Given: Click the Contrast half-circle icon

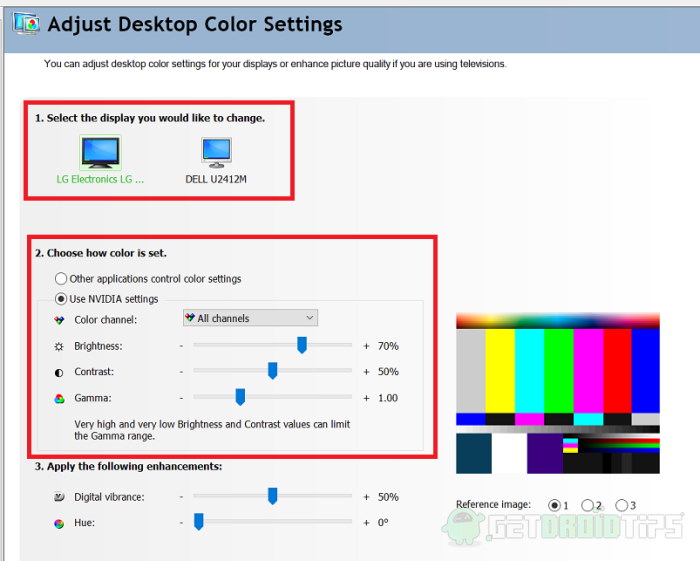Looking at the screenshot, I should (x=59, y=373).
